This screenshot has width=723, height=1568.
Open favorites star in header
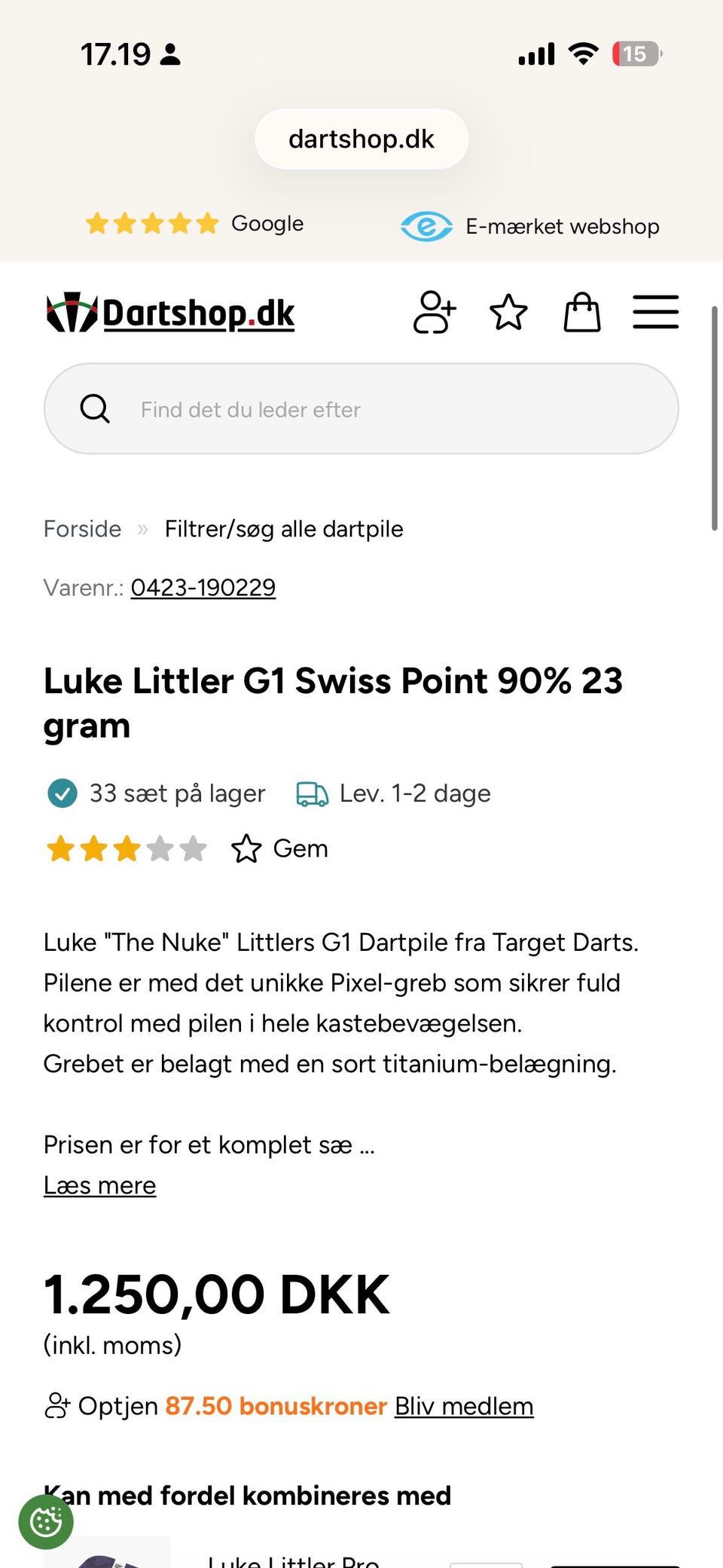coord(508,312)
